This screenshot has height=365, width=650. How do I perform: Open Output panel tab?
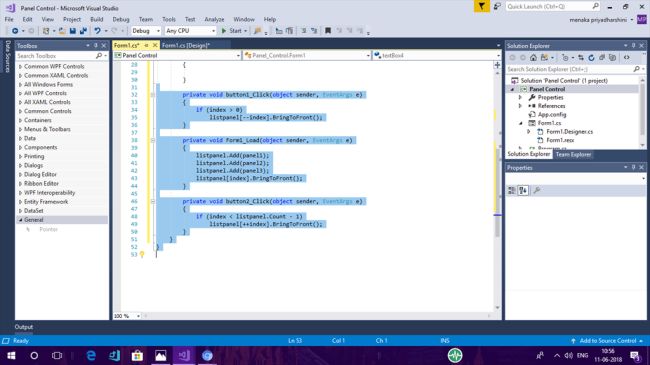24,327
